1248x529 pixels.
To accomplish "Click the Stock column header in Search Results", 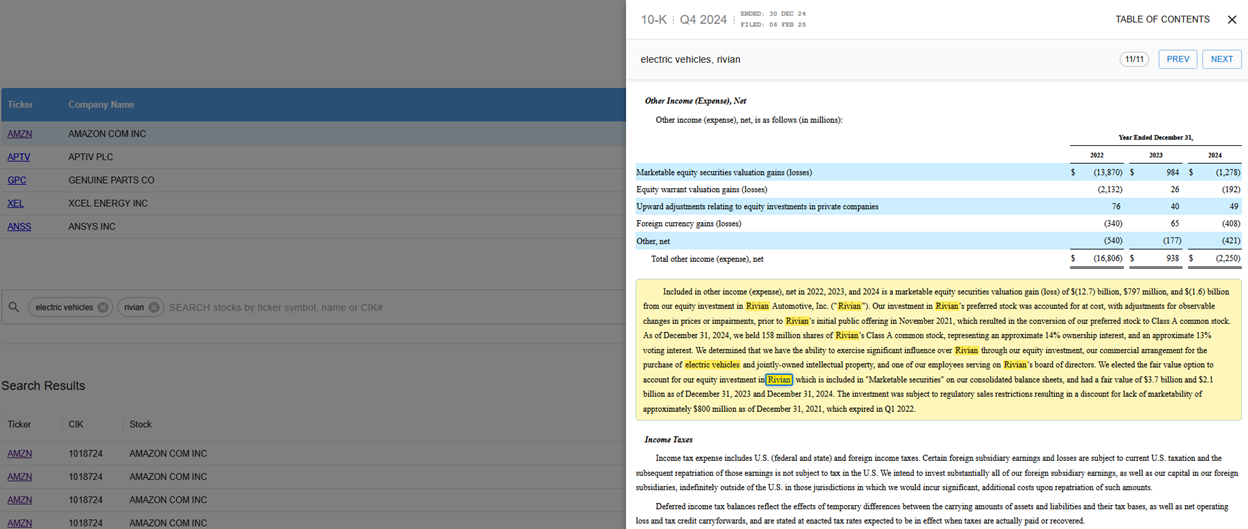I will pos(140,424).
